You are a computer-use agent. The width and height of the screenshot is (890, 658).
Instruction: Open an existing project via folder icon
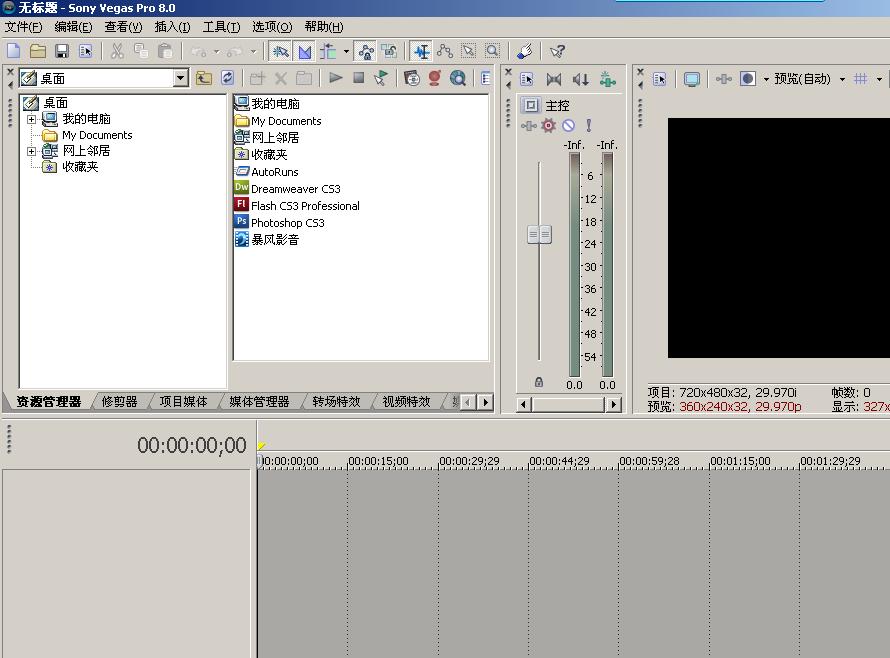pos(38,51)
